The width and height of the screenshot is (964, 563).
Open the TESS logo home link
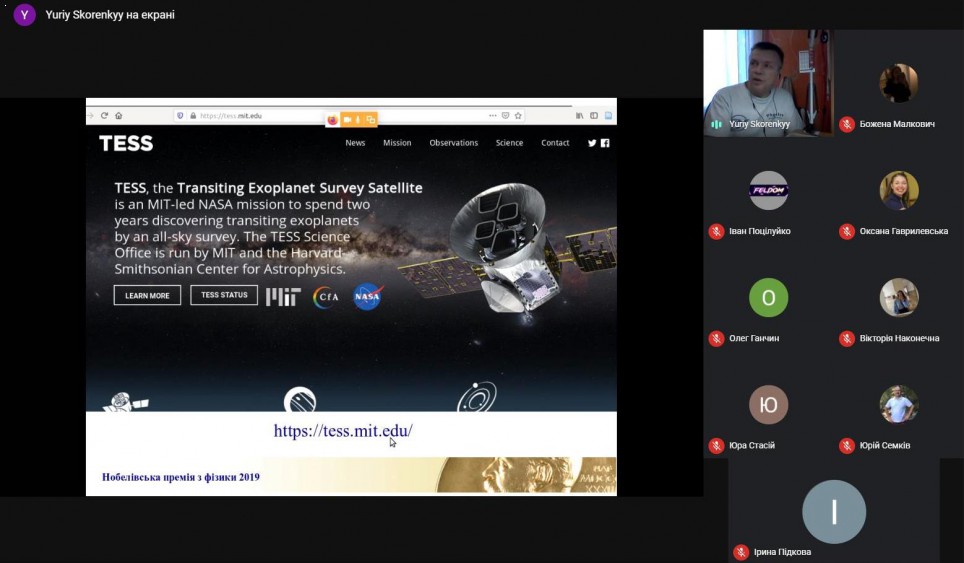click(x=126, y=143)
